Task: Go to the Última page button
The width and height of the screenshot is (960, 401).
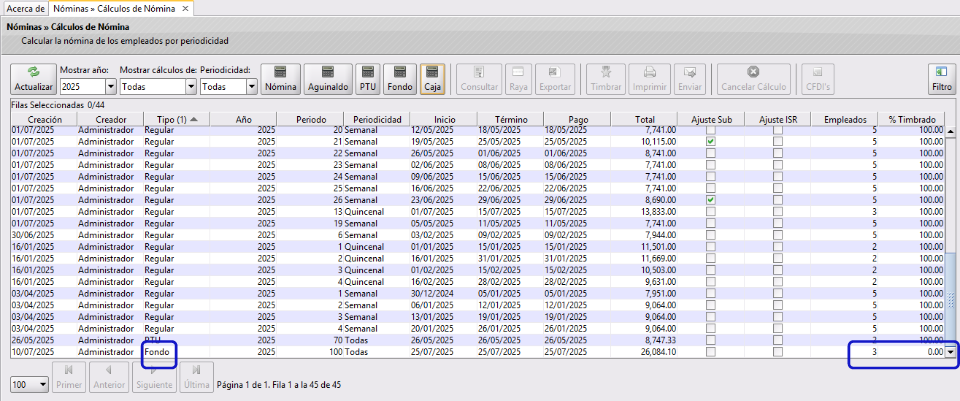Action: point(197,377)
